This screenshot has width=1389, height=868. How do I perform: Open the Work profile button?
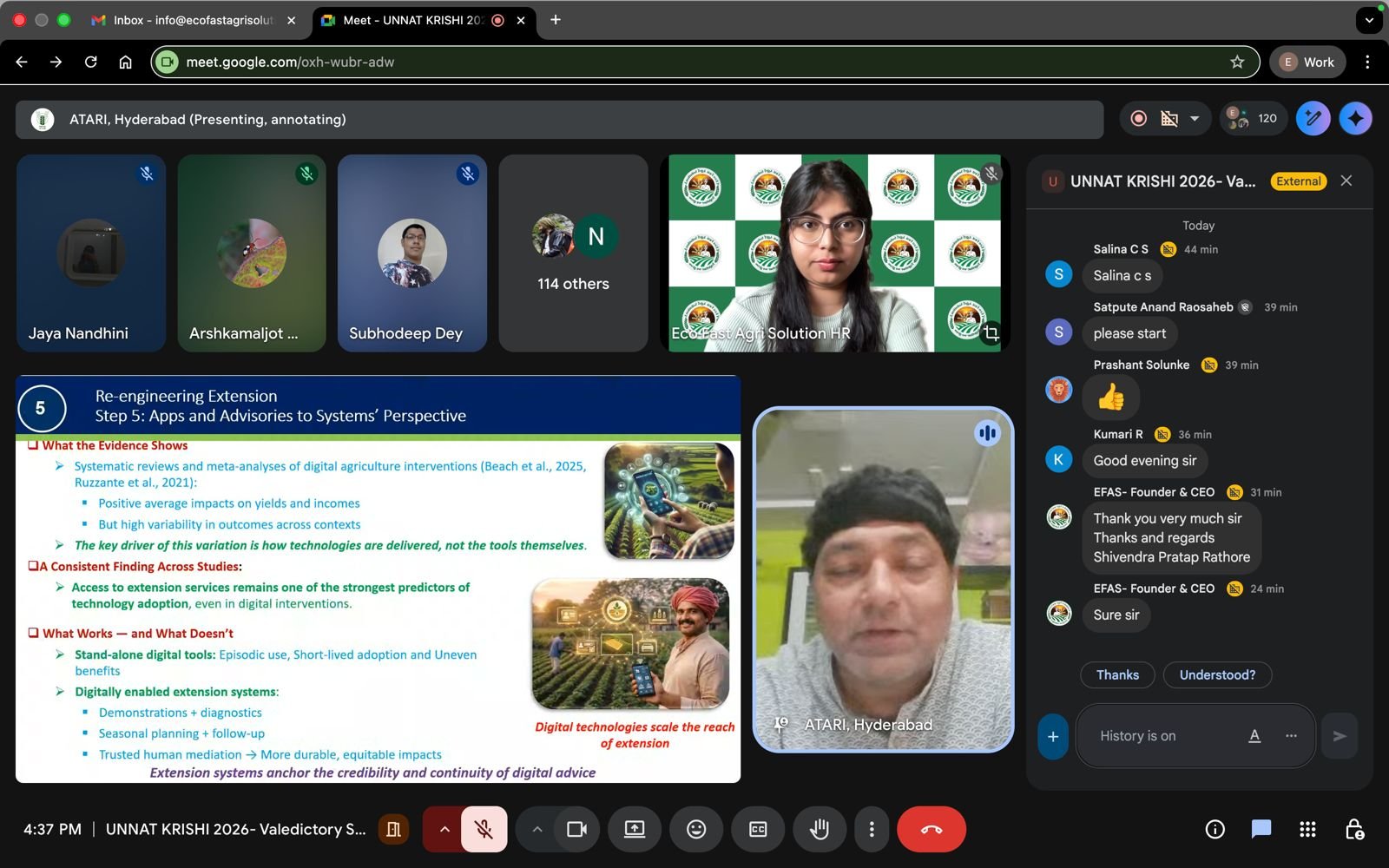[1307, 62]
